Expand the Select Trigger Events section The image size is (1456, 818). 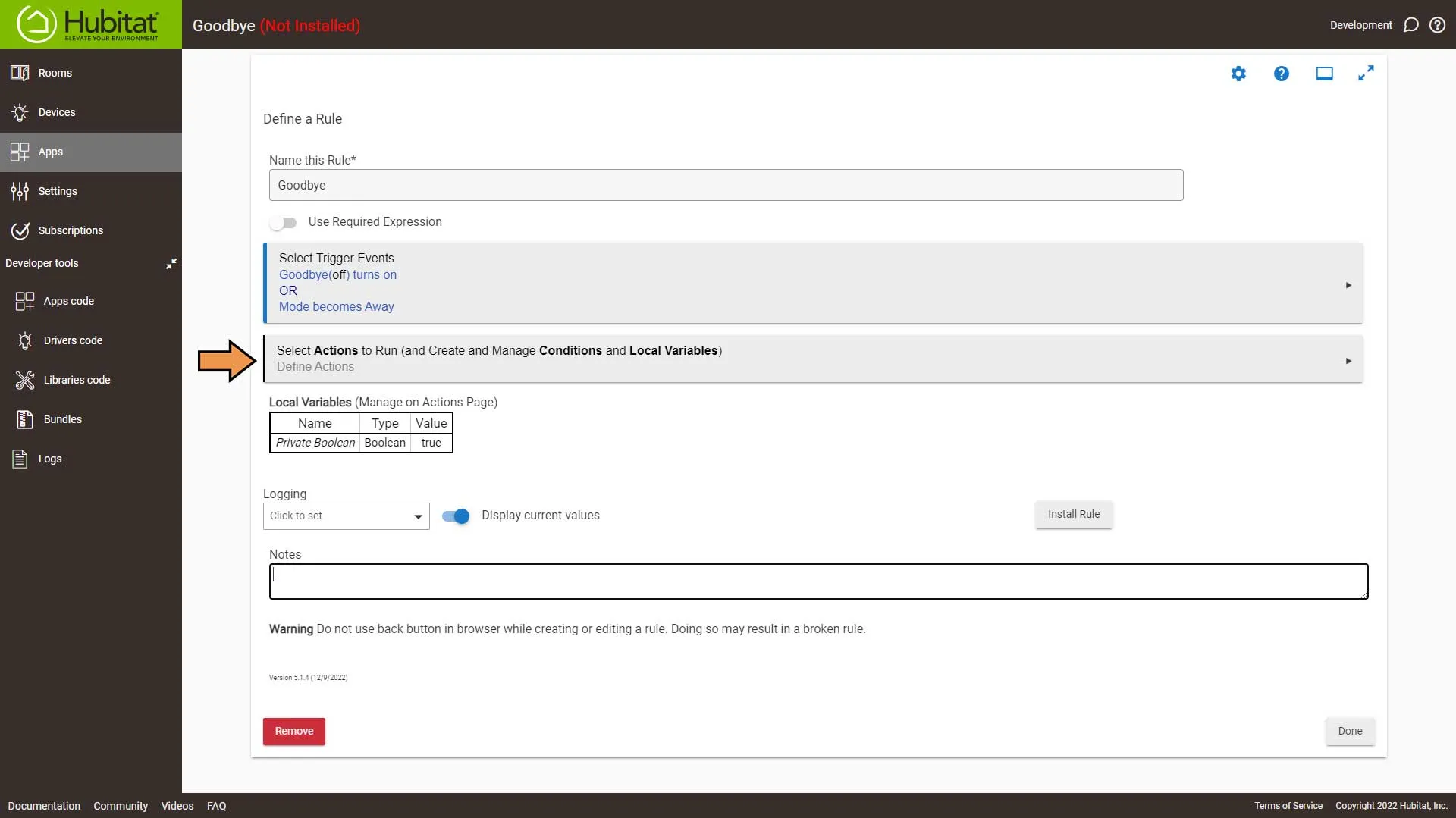coord(813,283)
